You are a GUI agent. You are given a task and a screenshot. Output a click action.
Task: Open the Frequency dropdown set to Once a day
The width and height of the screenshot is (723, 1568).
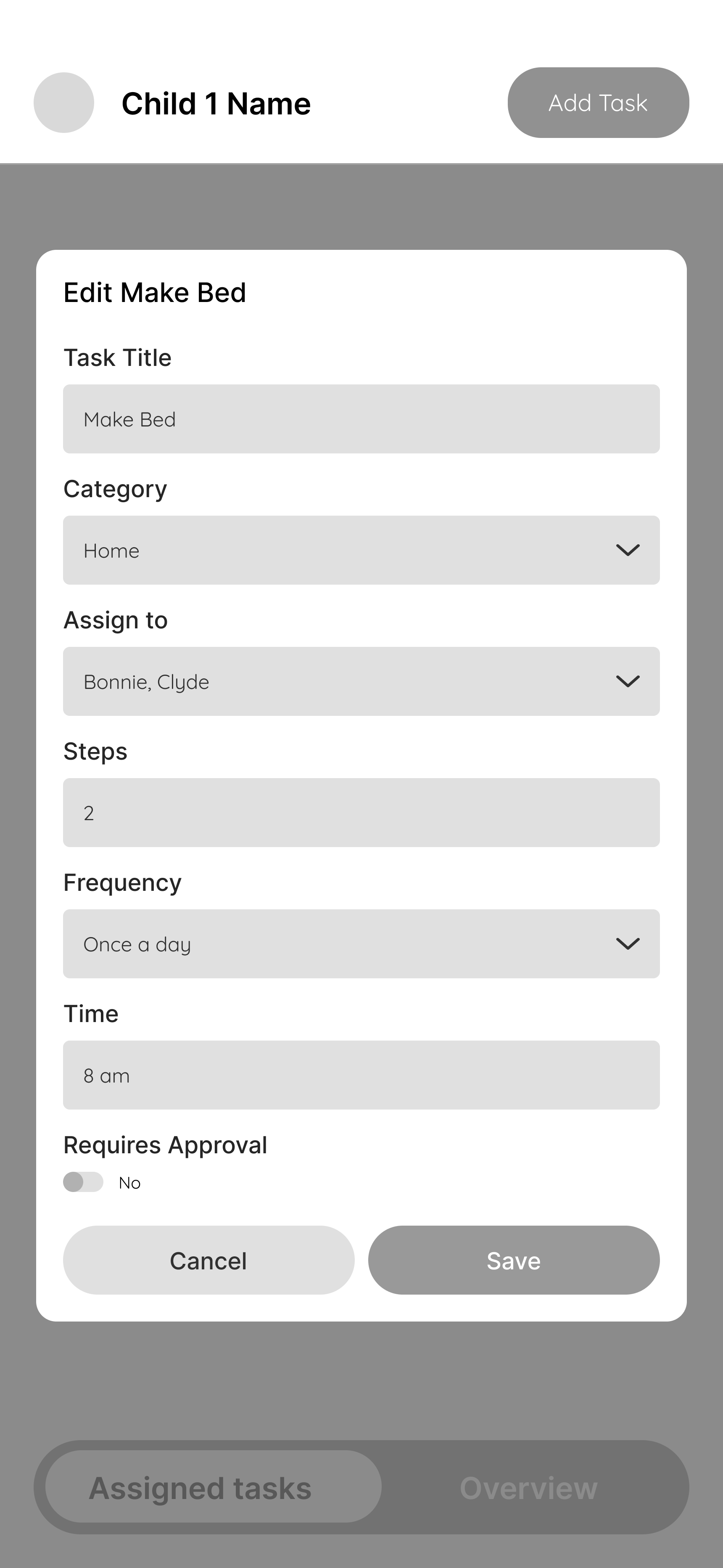click(x=361, y=943)
